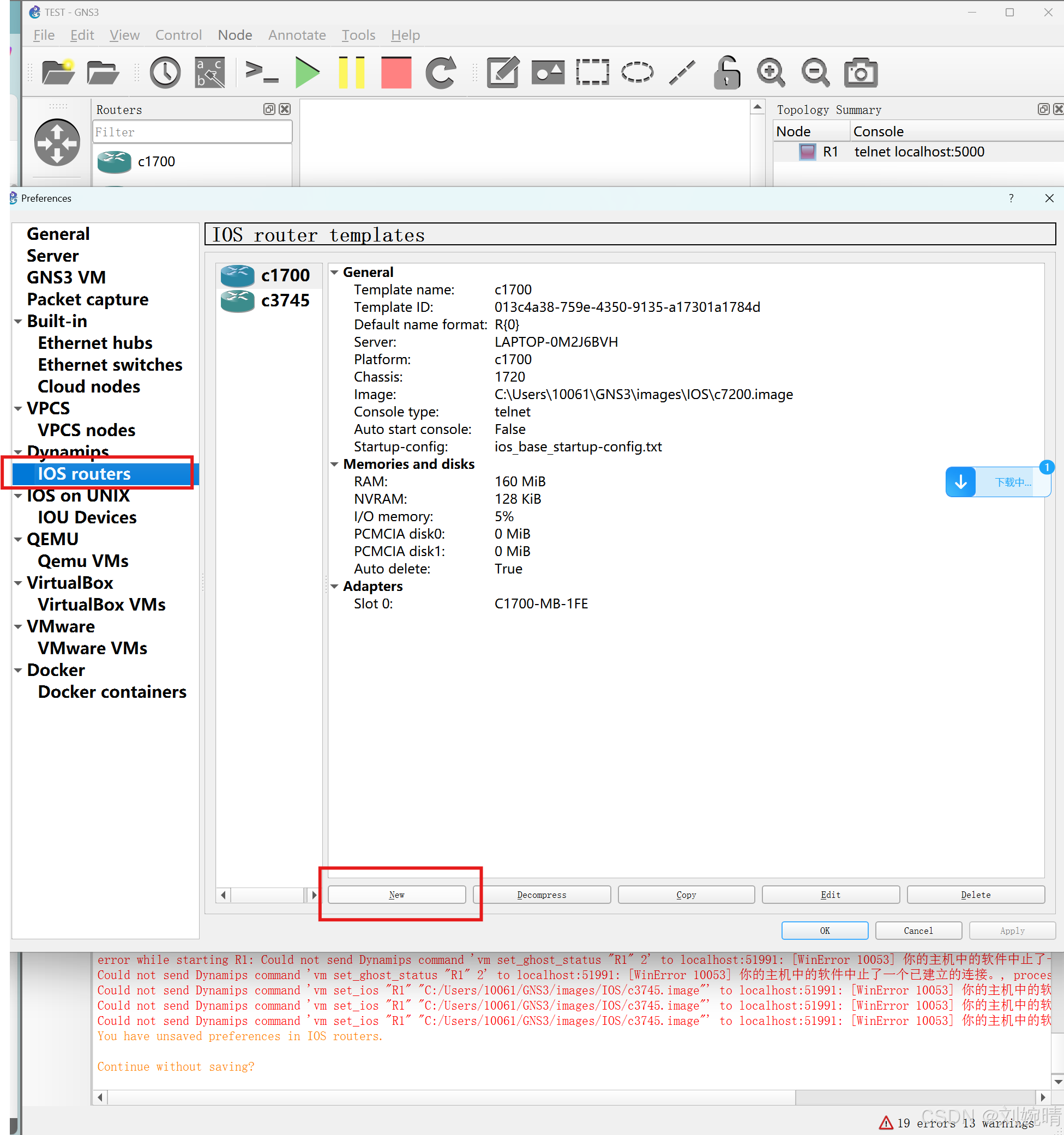Click the Reload all nodes icon
1064x1135 pixels.
click(440, 73)
